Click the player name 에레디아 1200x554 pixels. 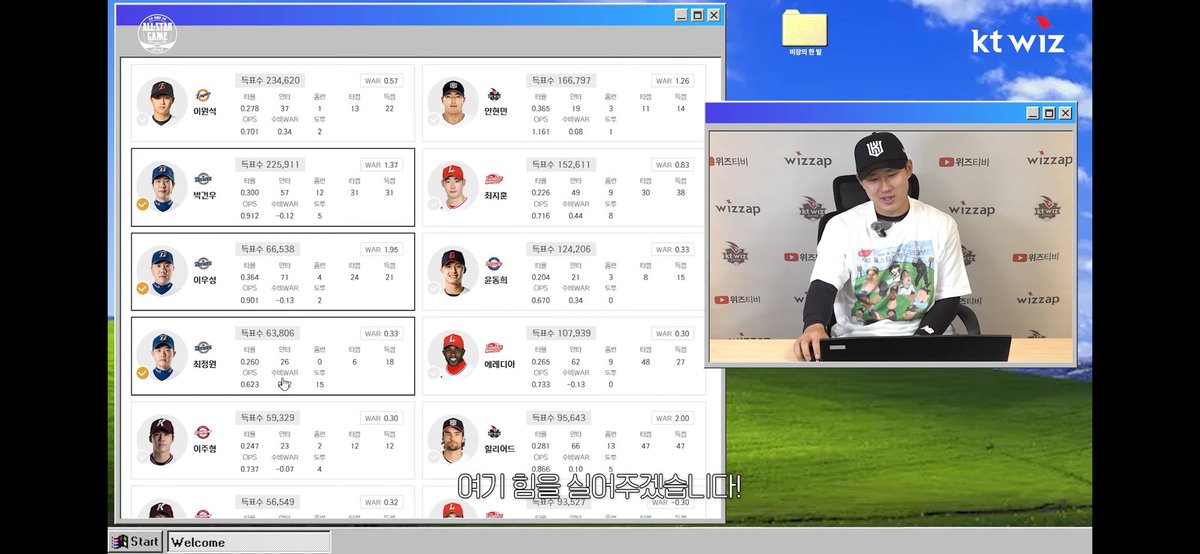click(499, 364)
